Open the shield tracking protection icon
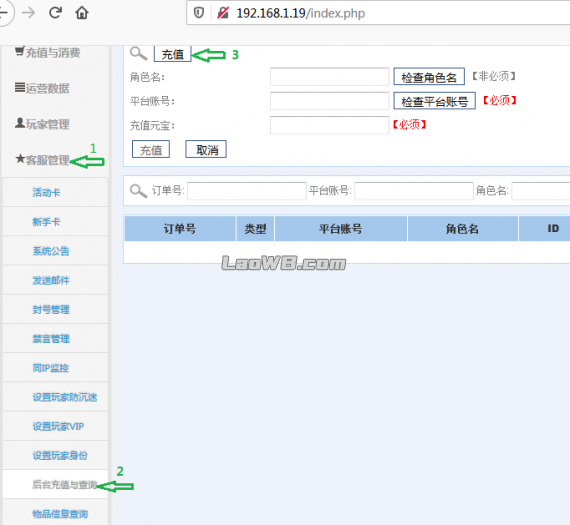 pyautogui.click(x=198, y=13)
